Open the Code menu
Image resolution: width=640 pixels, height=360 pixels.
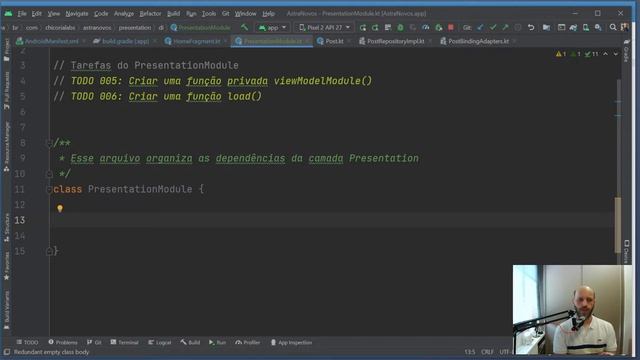[101, 13]
